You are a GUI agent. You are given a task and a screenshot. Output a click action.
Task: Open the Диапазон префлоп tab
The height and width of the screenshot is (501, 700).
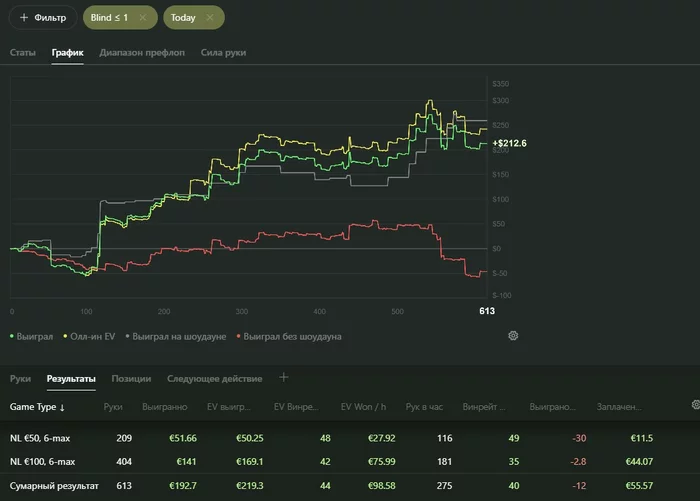pyautogui.click(x=142, y=52)
